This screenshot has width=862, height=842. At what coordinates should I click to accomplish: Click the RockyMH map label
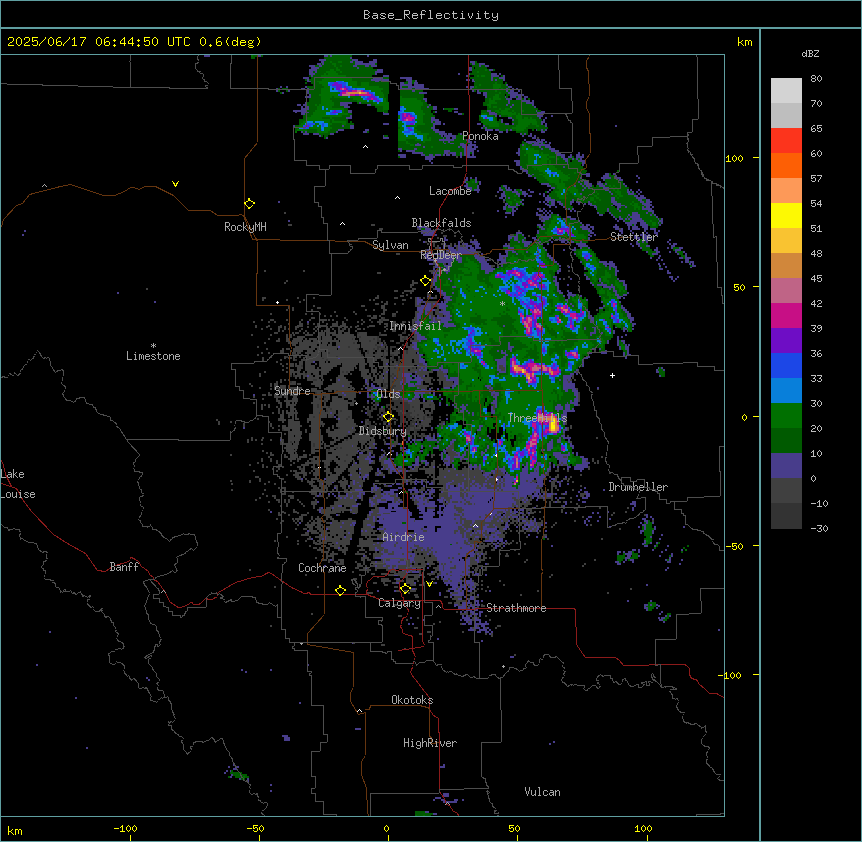tap(245, 227)
